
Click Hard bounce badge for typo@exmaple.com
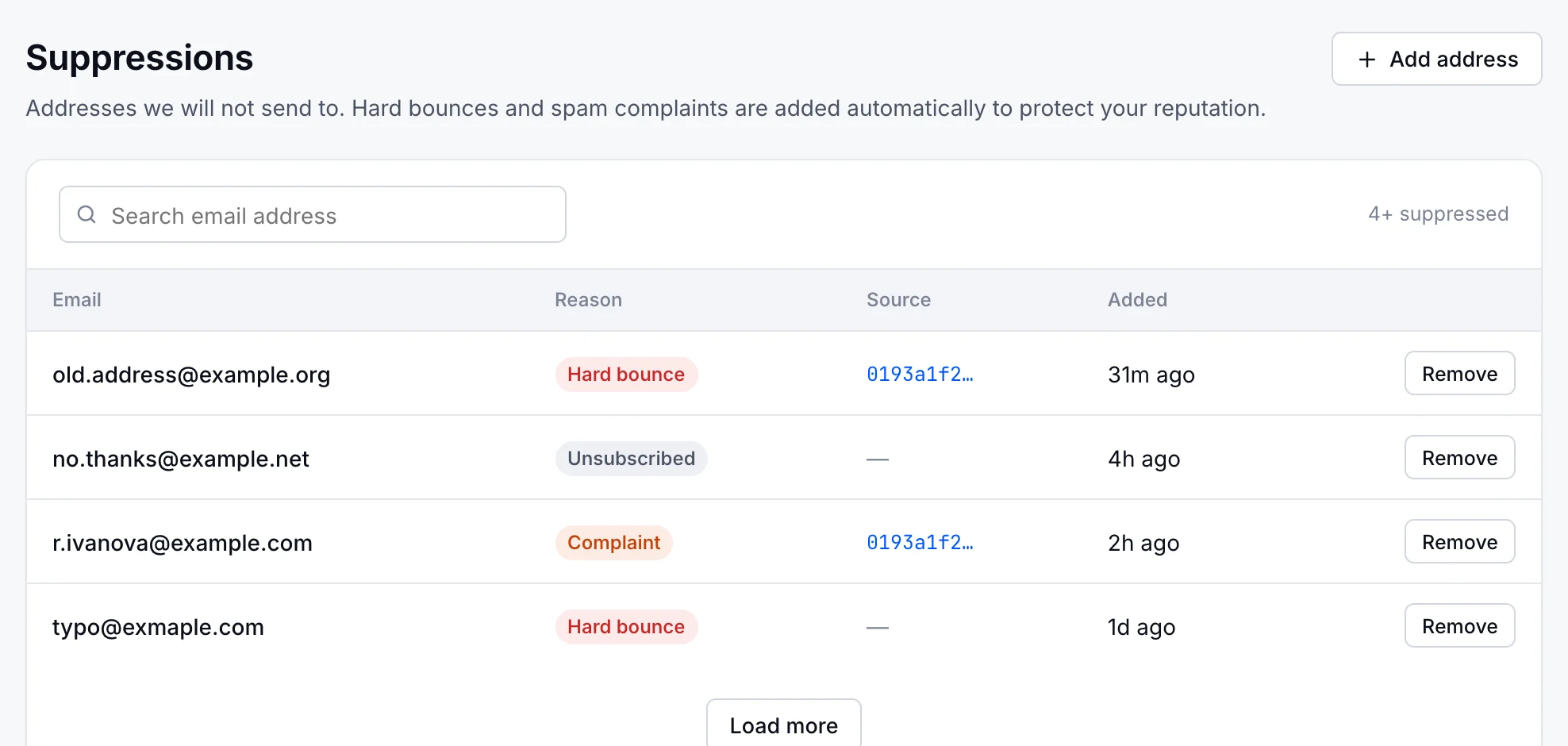point(626,627)
